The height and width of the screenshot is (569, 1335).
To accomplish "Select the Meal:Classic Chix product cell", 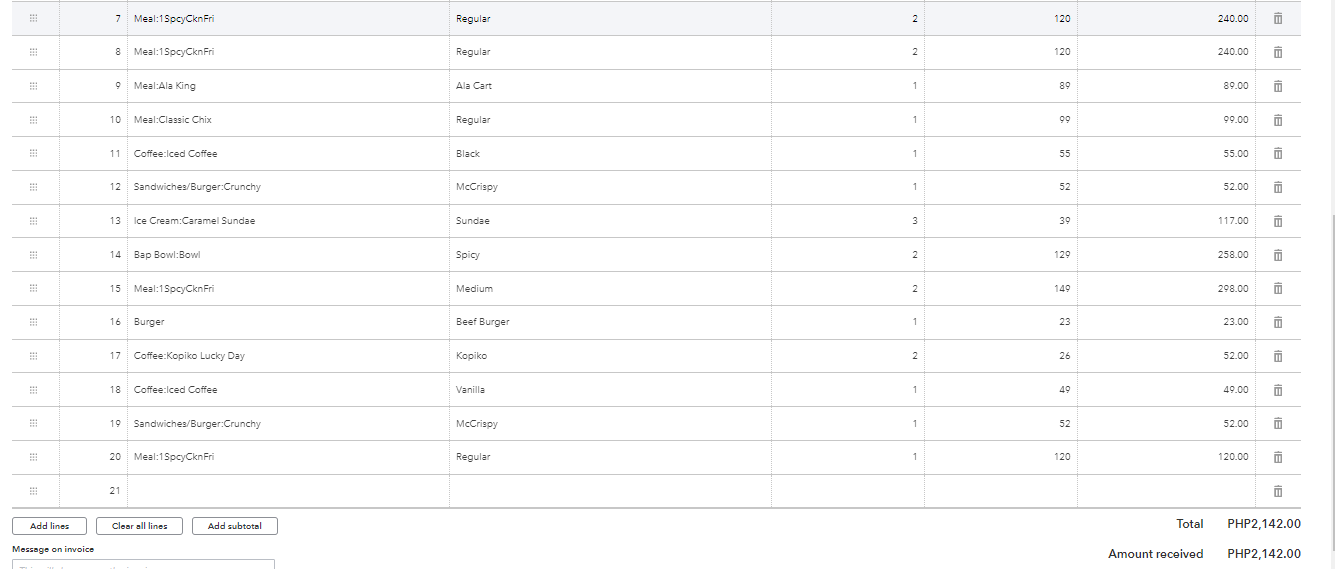I will 288,120.
